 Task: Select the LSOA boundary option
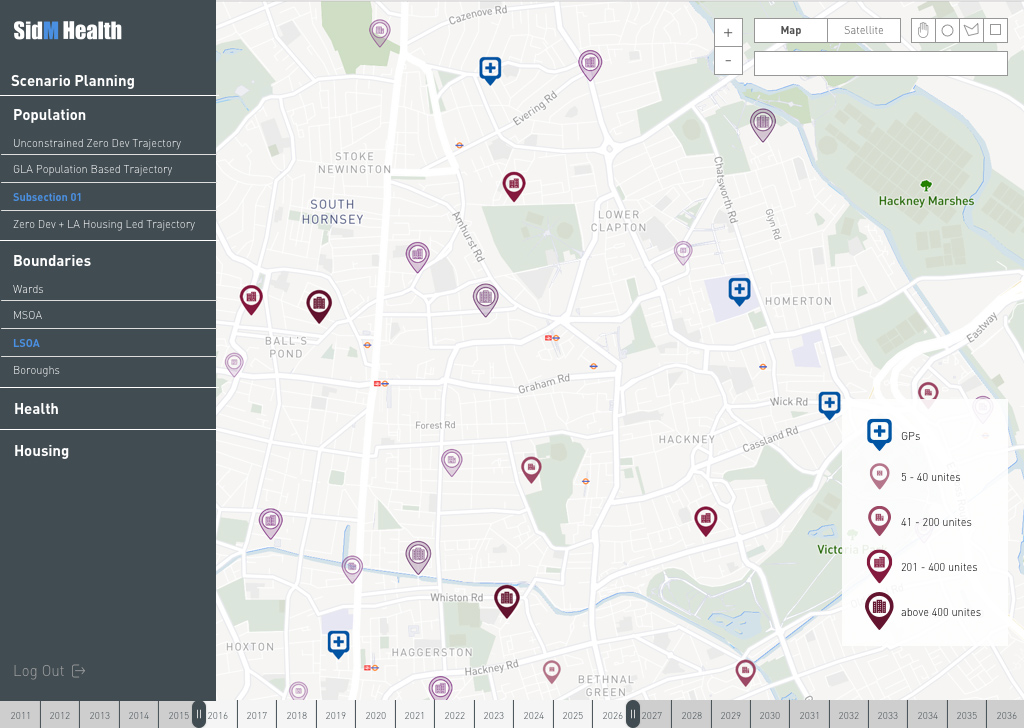click(27, 343)
